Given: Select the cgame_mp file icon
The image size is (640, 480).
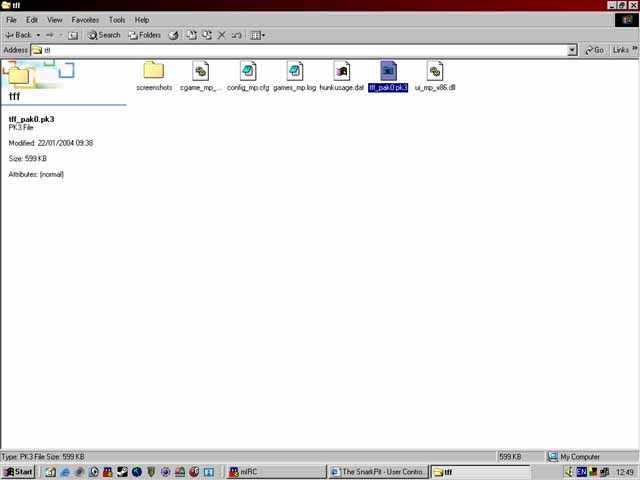Looking at the screenshot, I should tap(200, 71).
